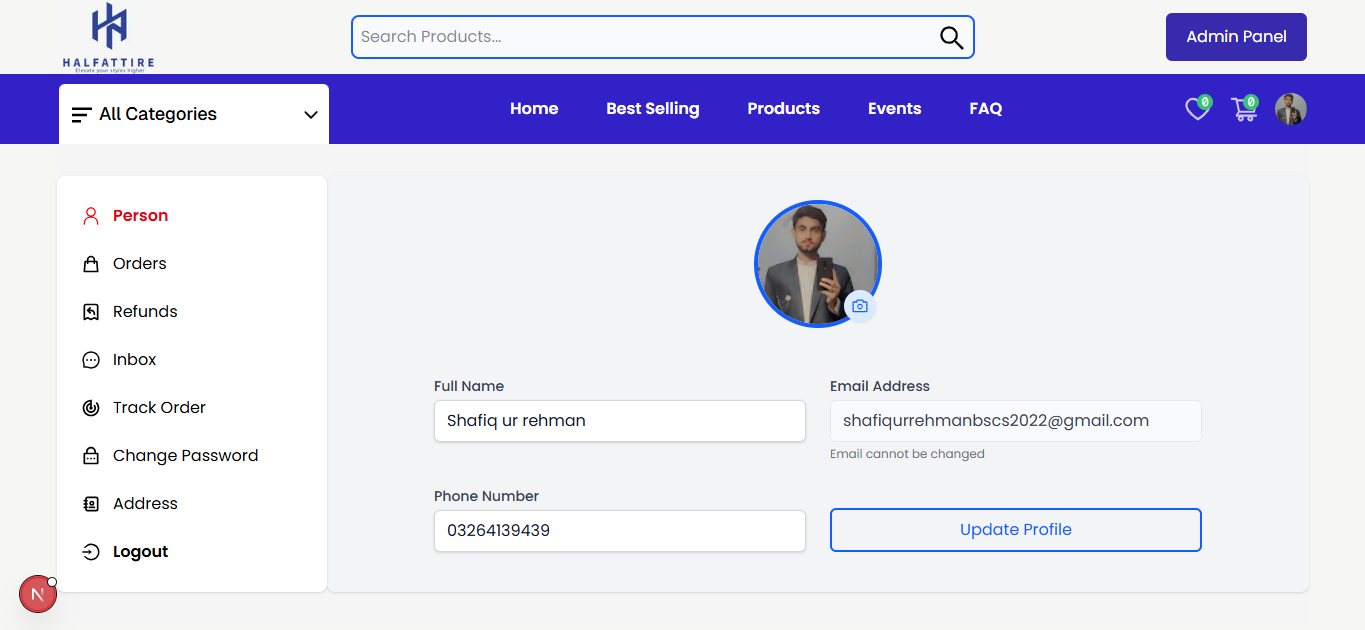Open the Best Selling page
This screenshot has height=630, width=1365.
pos(652,109)
